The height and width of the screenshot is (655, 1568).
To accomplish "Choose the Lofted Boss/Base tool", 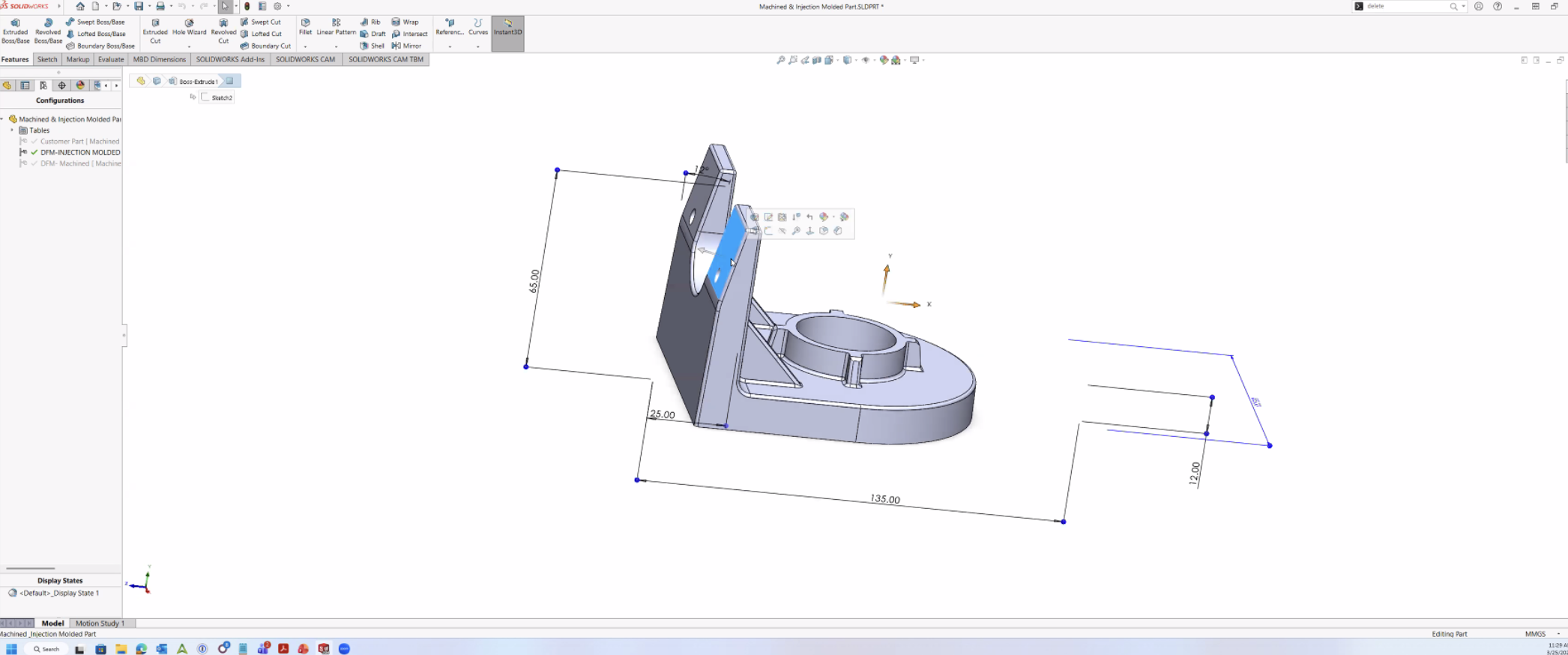I will pos(96,34).
